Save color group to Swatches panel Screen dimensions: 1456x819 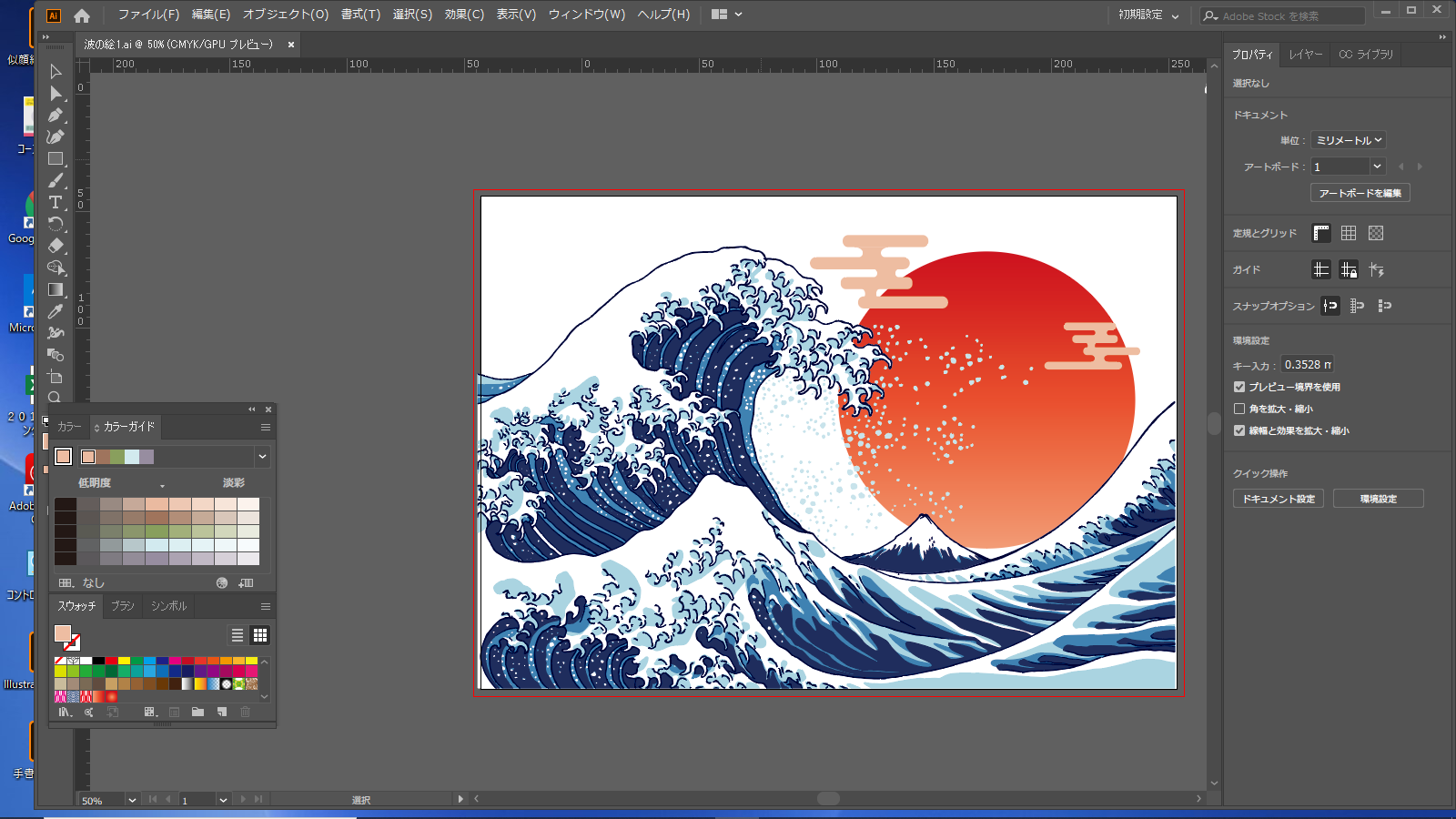pyautogui.click(x=246, y=582)
